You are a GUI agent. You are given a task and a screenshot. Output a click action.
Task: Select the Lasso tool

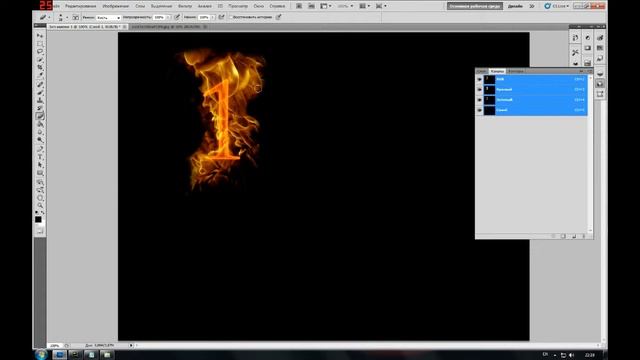(x=40, y=52)
